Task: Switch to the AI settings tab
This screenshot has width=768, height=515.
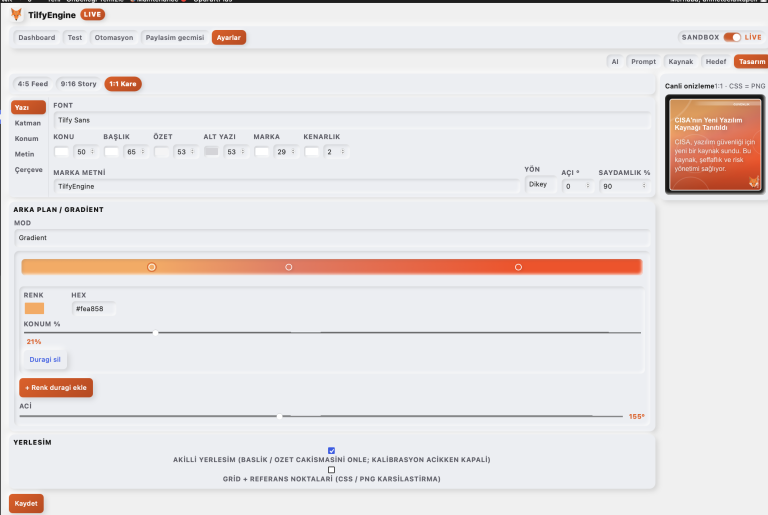Action: click(615, 61)
